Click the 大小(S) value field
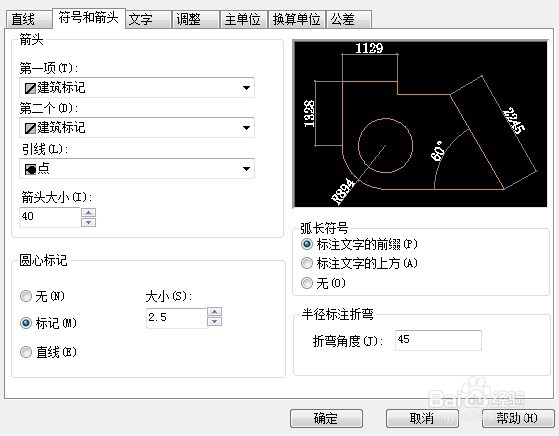559x436 pixels. point(176,317)
